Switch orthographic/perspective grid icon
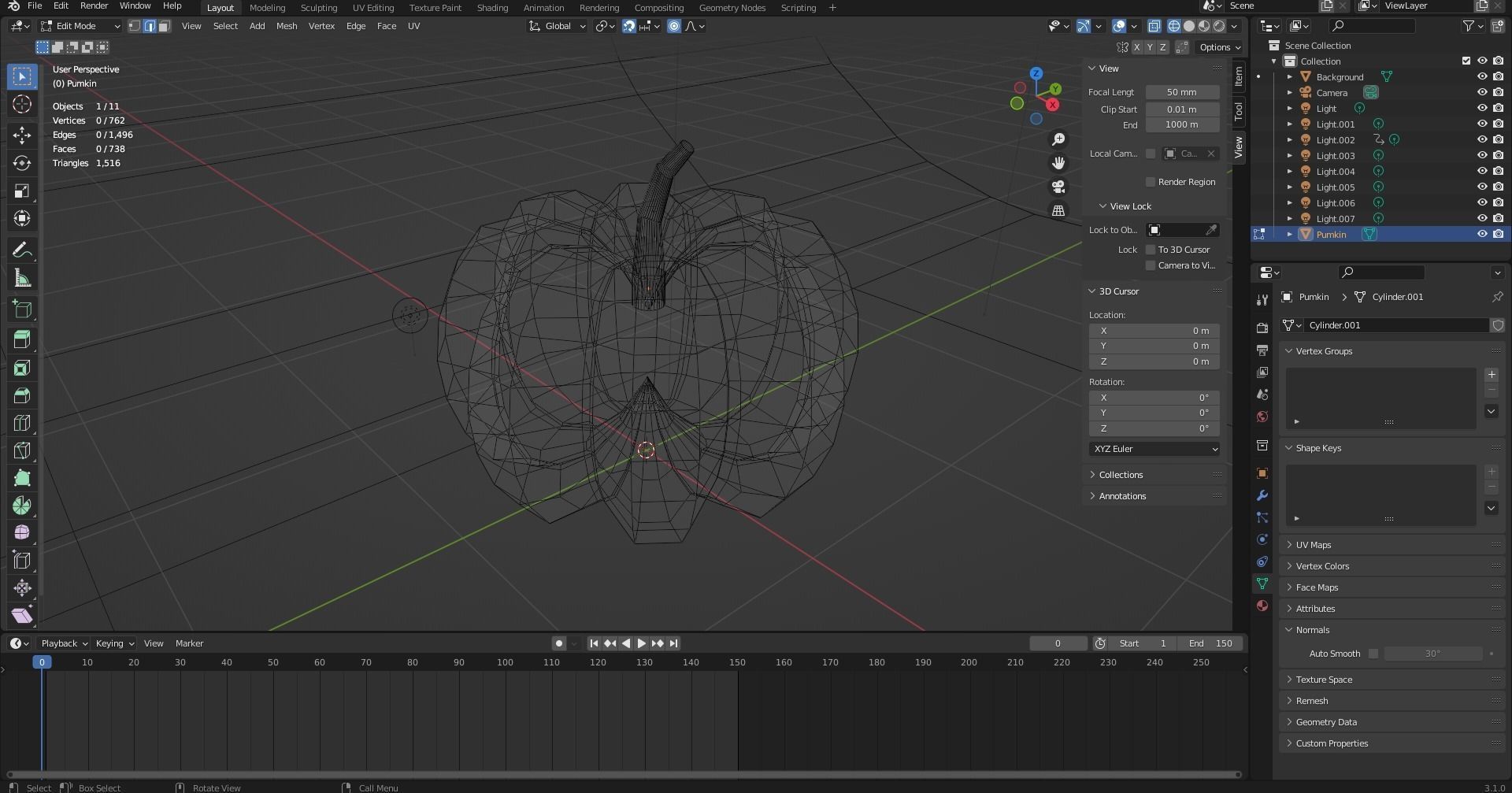Viewport: 1512px width, 793px height. tap(1058, 210)
